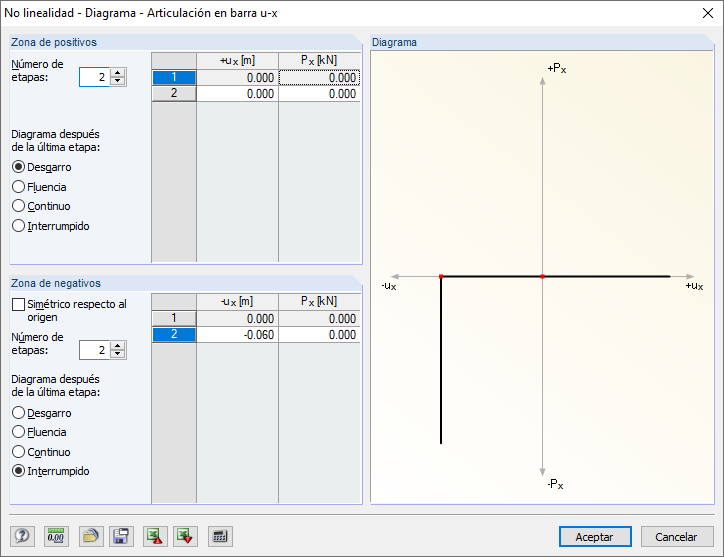
Task: Click +ux cell of positive row 1
Action: [237, 78]
